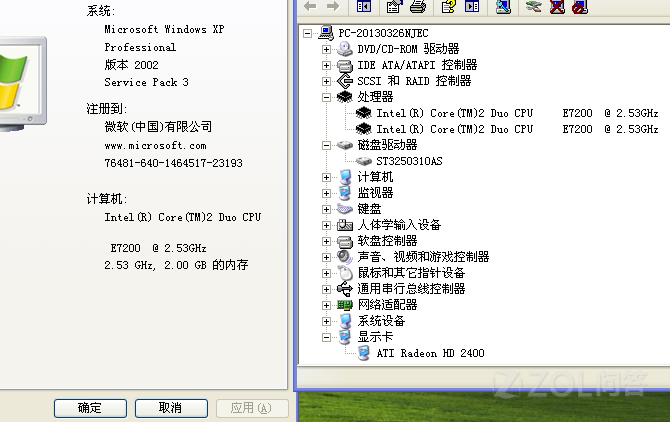Select the PC-20130326NJEC computer icon
670x422 pixels.
pos(326,33)
